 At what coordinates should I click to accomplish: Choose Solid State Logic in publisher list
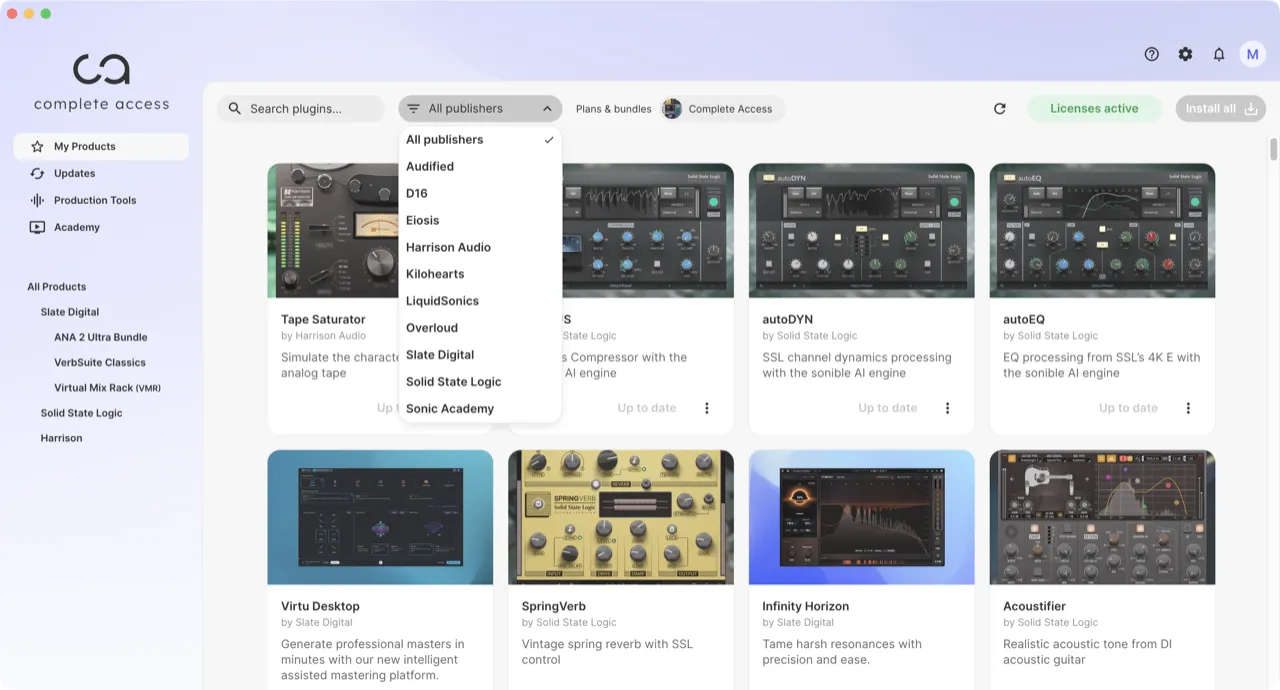click(x=453, y=382)
